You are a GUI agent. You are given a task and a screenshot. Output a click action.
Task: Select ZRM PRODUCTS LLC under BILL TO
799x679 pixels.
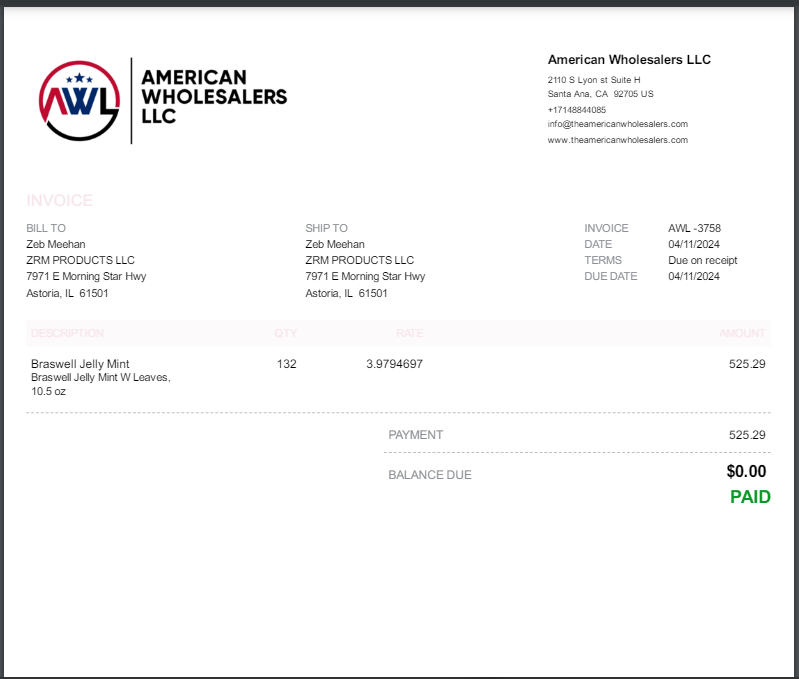[x=81, y=260]
